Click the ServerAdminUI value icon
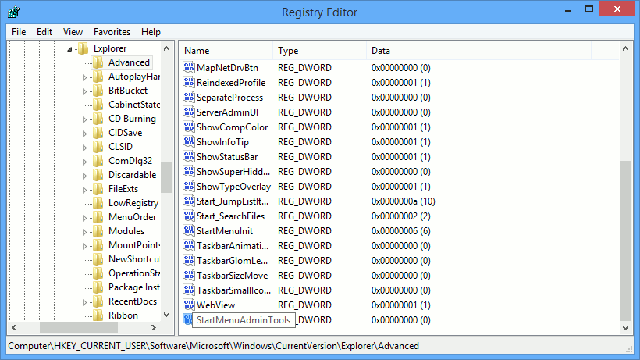The image size is (640, 360). click(x=189, y=112)
